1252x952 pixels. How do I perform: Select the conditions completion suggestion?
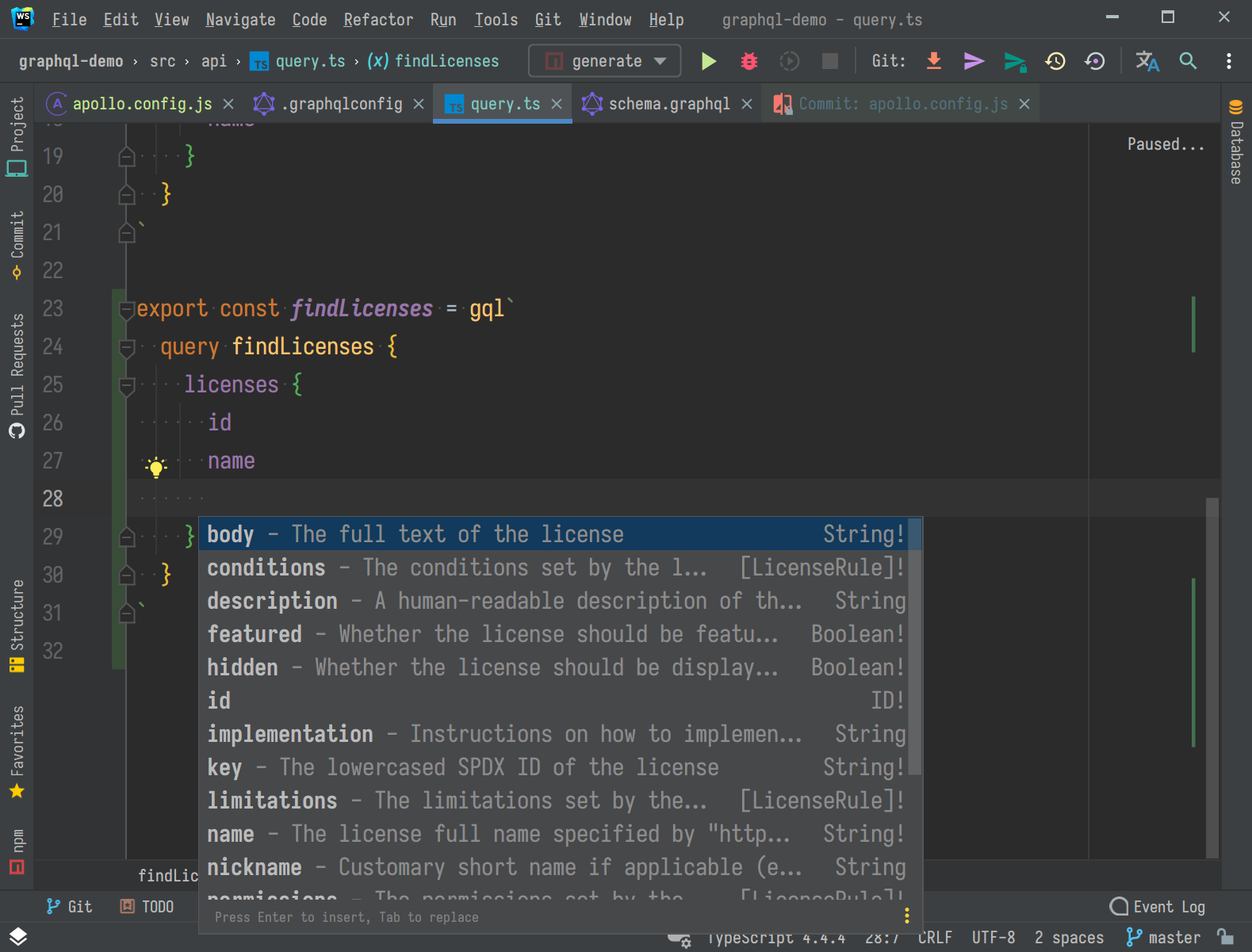(x=553, y=567)
